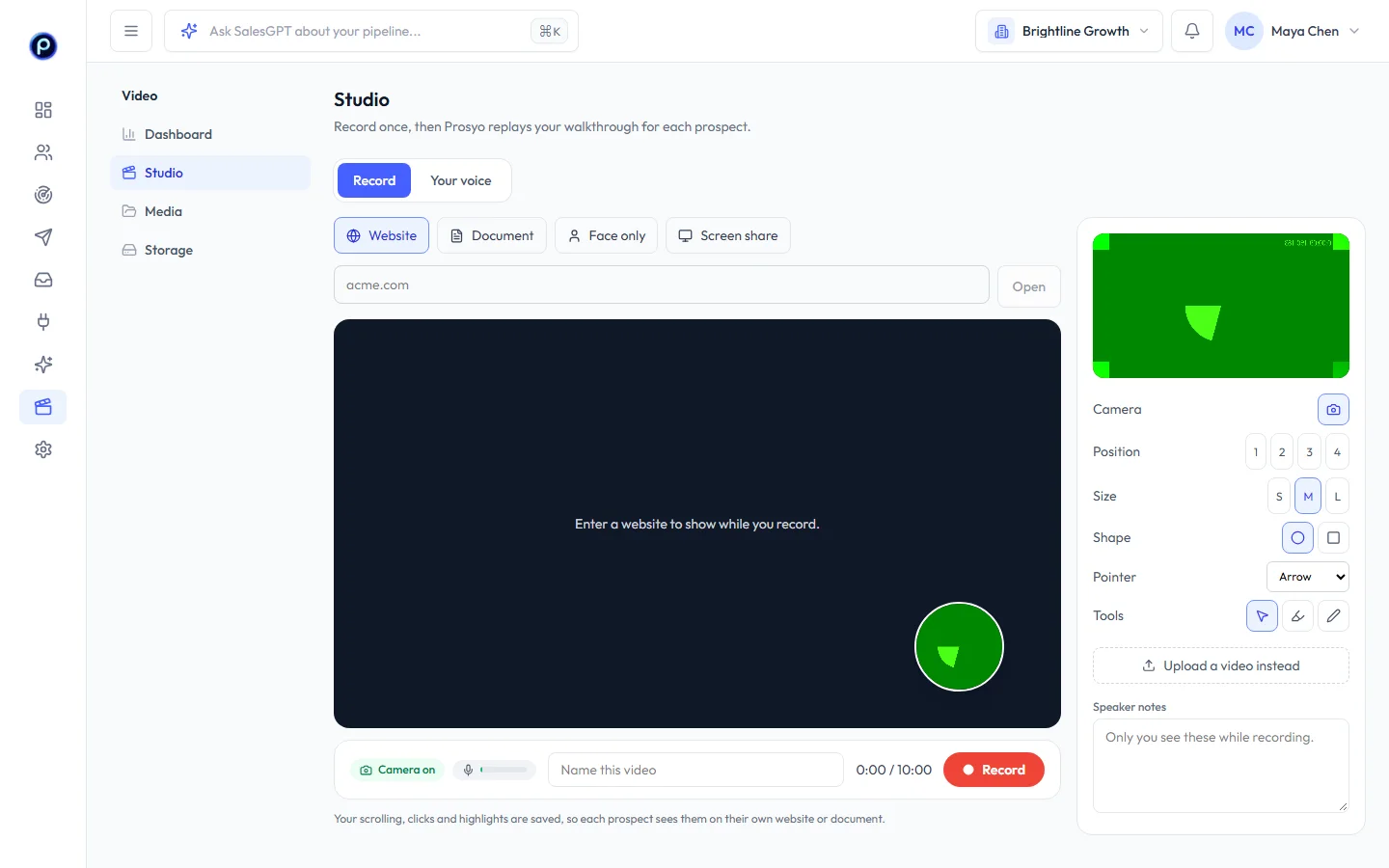
Task: Open the Maya Chen account menu
Action: coord(1293,31)
